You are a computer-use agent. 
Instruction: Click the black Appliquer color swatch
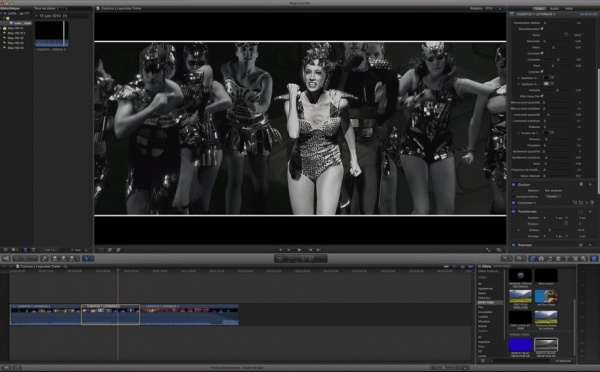click(546, 78)
